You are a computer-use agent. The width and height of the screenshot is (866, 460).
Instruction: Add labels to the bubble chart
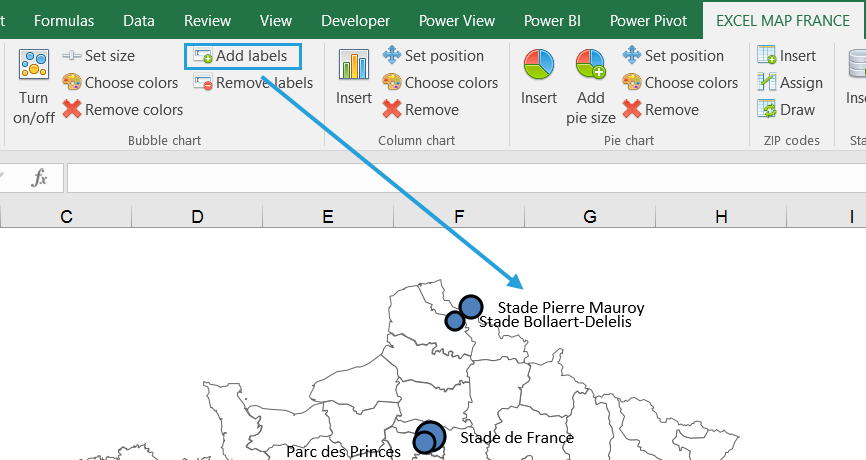click(x=241, y=56)
